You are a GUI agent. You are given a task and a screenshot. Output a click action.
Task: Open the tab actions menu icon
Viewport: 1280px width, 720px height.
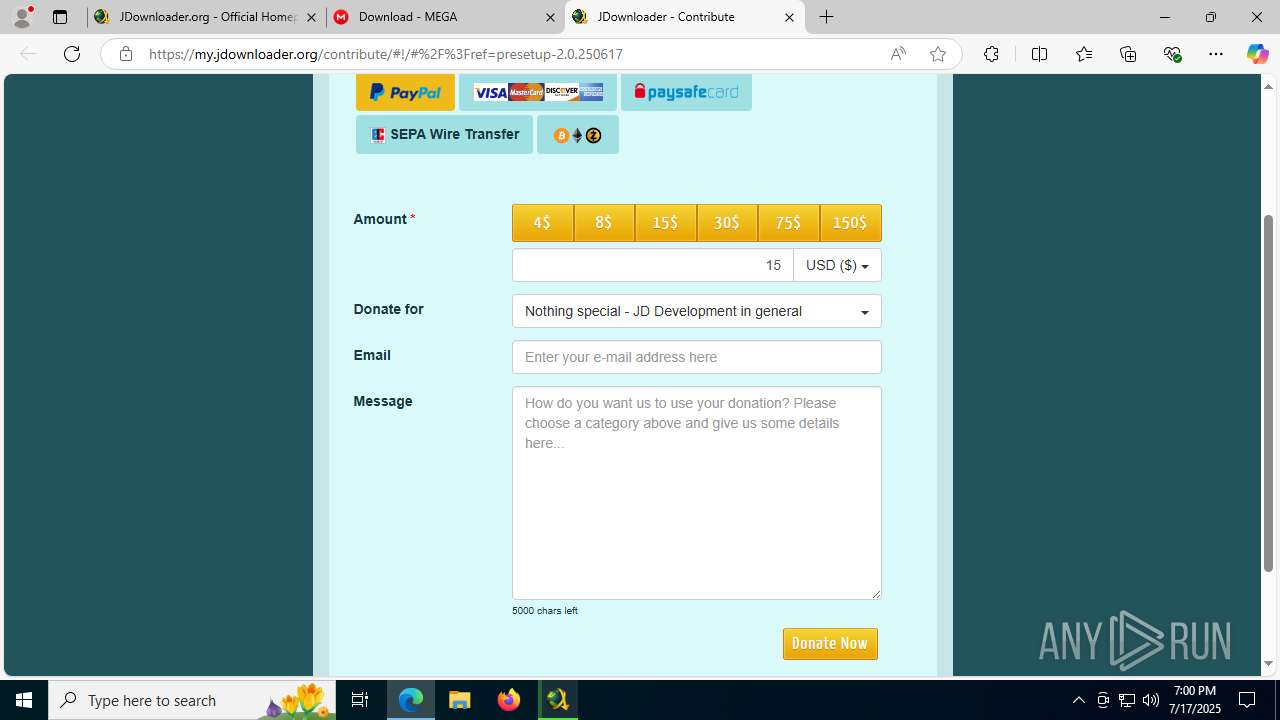[60, 17]
